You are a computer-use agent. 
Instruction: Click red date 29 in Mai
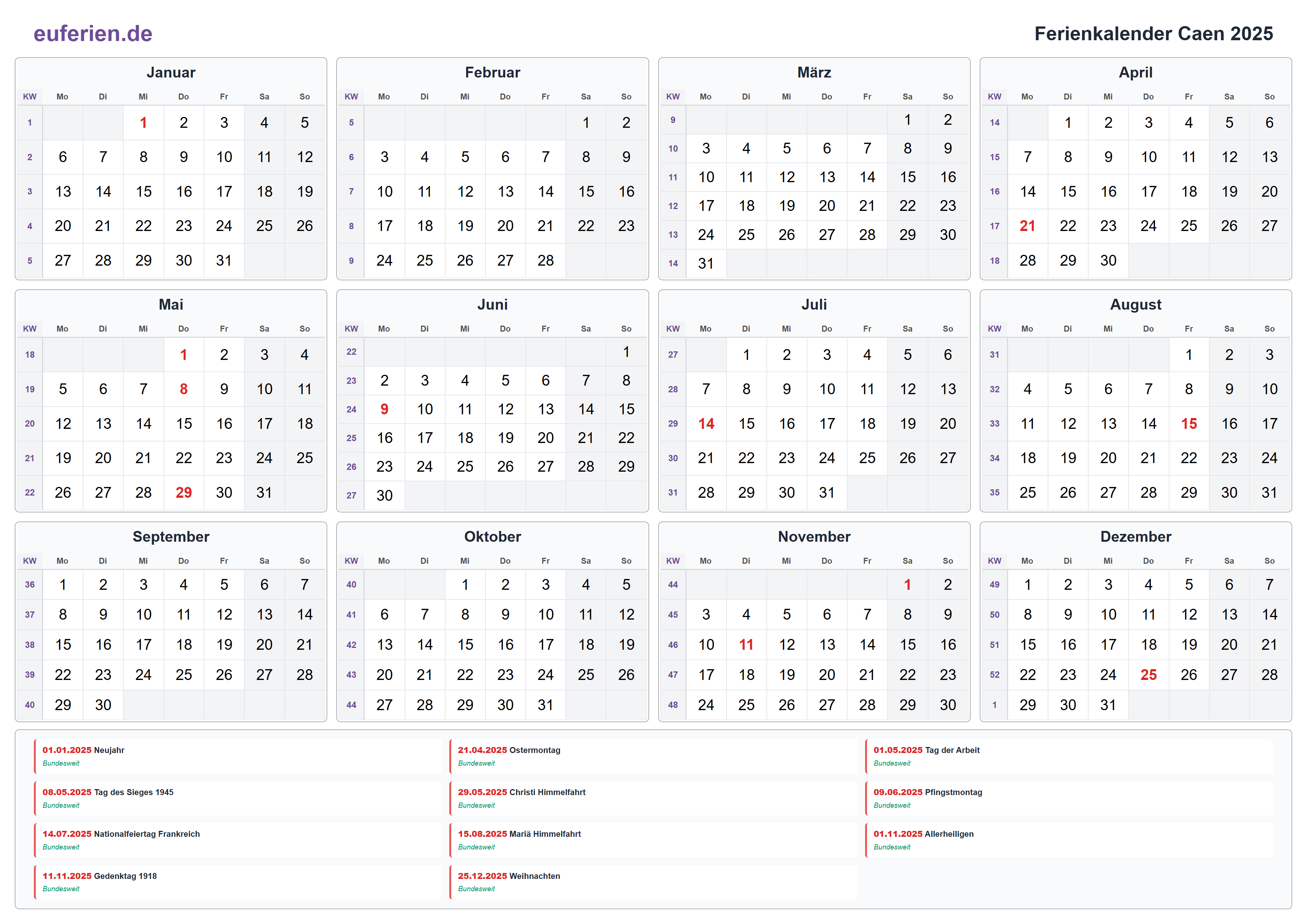tap(183, 493)
